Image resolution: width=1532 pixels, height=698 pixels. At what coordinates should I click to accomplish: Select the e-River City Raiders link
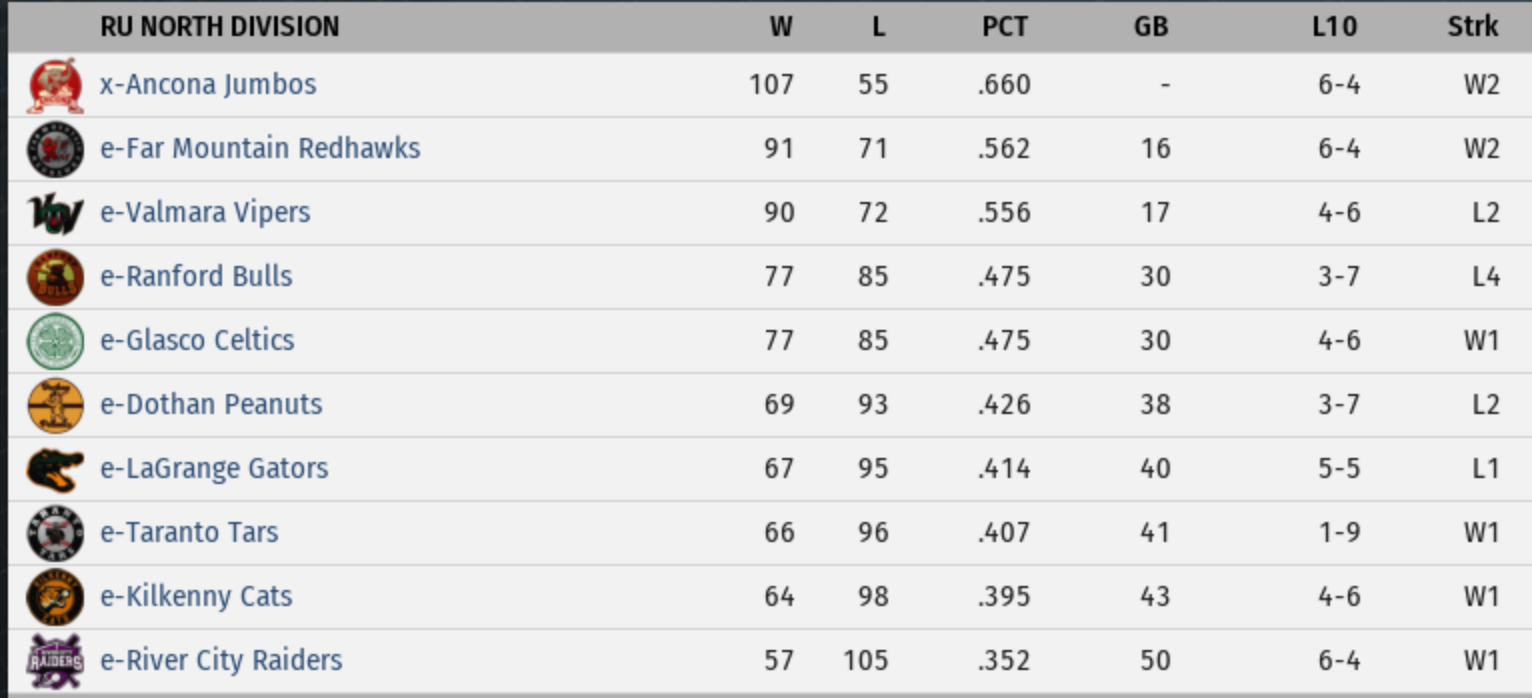pyautogui.click(x=221, y=660)
